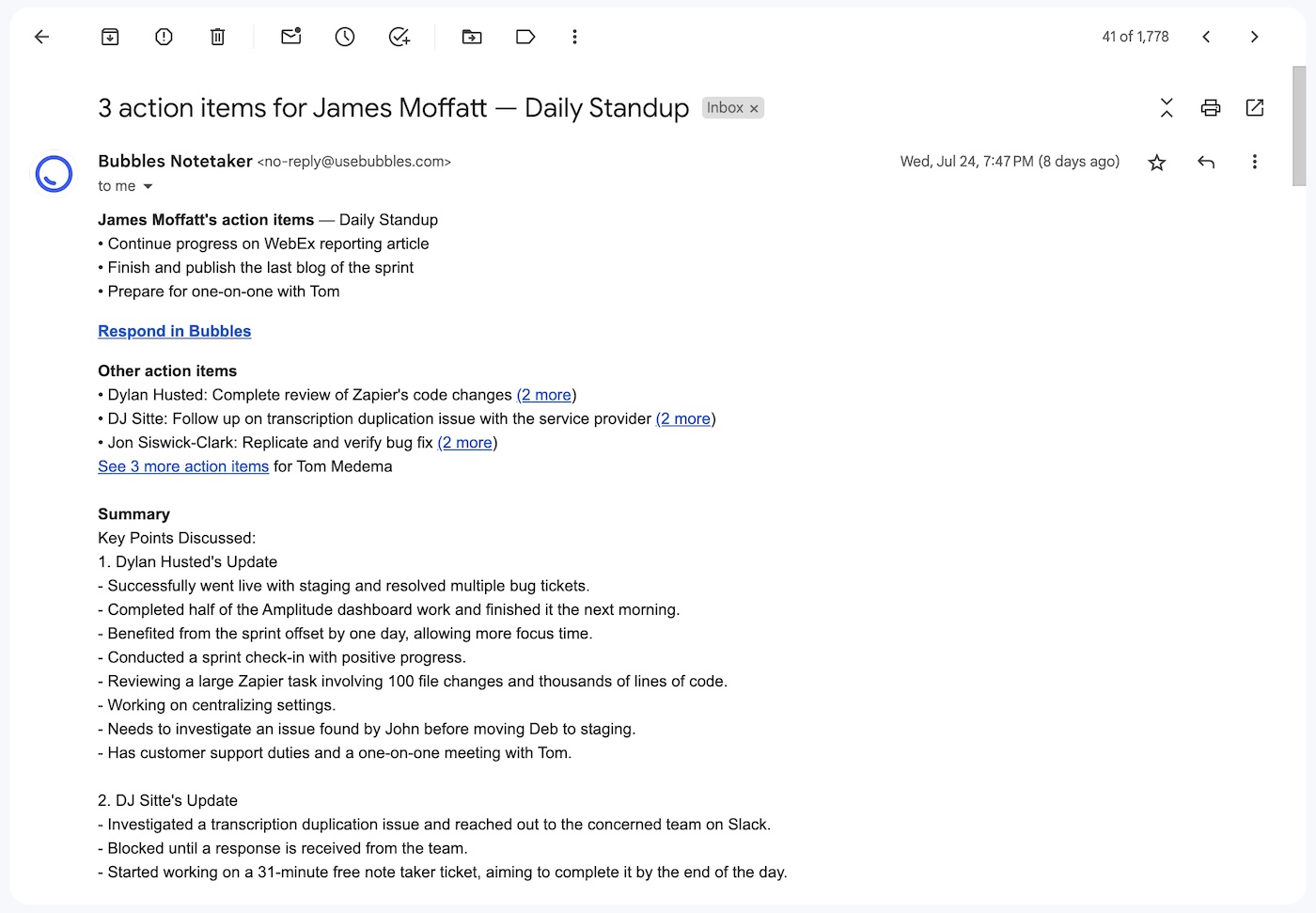
Task: Report this email as spam
Action: [x=164, y=37]
